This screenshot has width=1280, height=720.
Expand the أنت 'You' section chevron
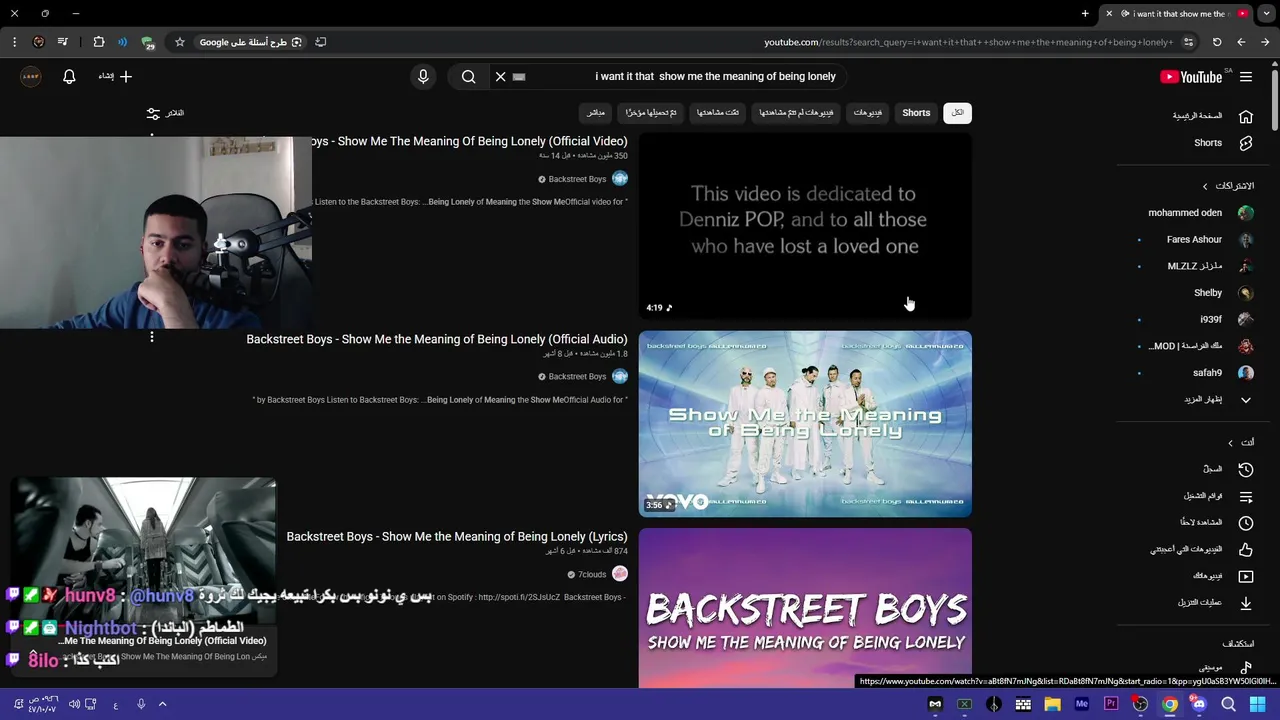coord(1231,443)
